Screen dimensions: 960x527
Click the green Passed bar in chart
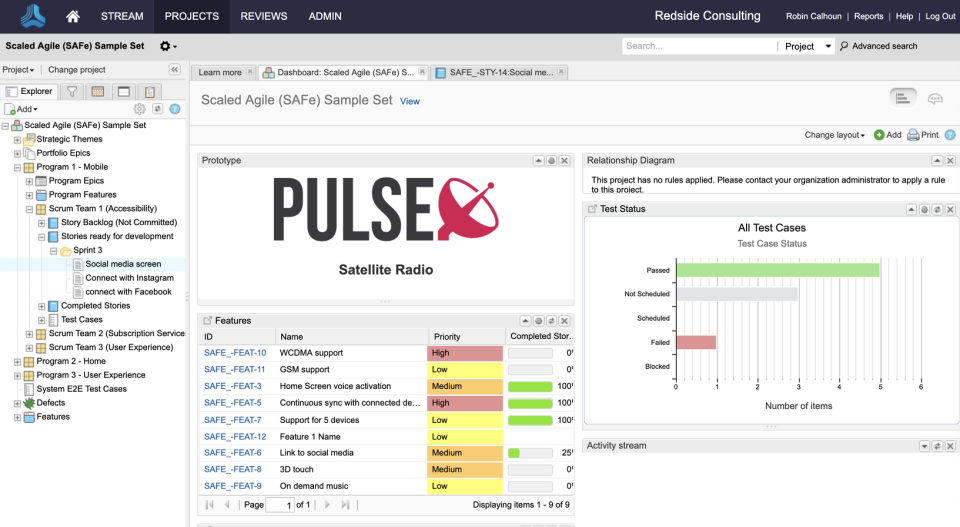point(778,270)
